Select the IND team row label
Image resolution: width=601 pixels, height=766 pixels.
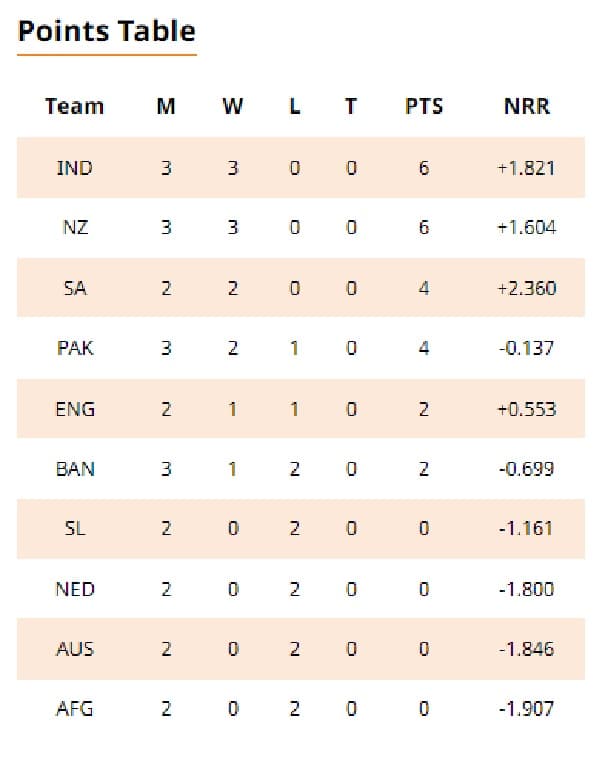click(x=74, y=168)
